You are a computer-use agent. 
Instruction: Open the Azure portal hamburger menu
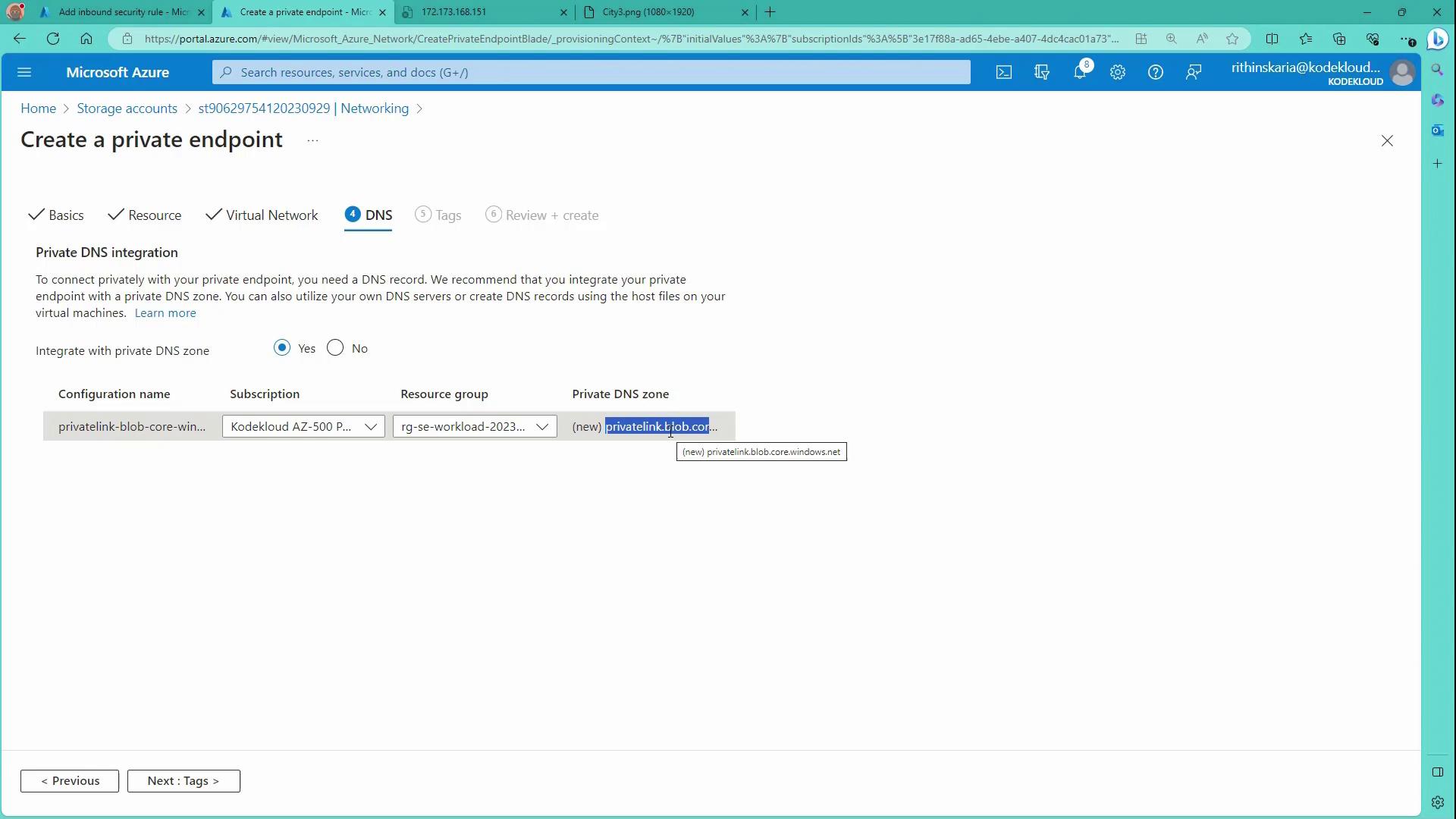tap(24, 72)
